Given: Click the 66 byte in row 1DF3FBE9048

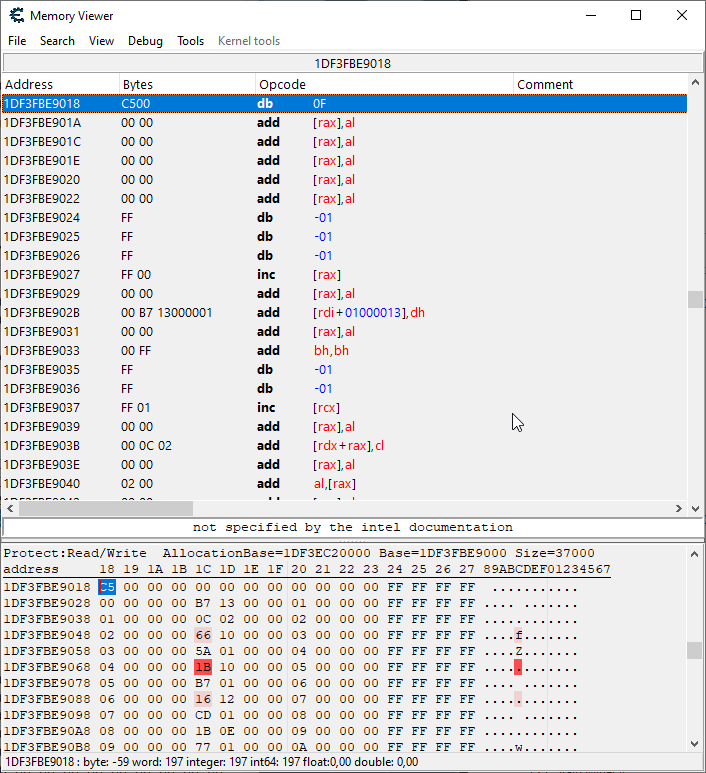Looking at the screenshot, I should point(203,635).
